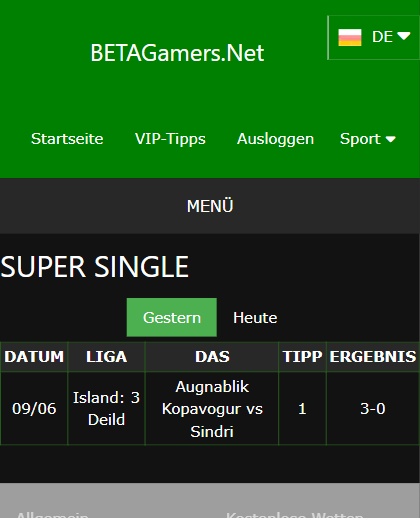This screenshot has width=420, height=518.
Task: Select the Augnablik Kopavogur vs Sindri match
Action: [x=212, y=409]
